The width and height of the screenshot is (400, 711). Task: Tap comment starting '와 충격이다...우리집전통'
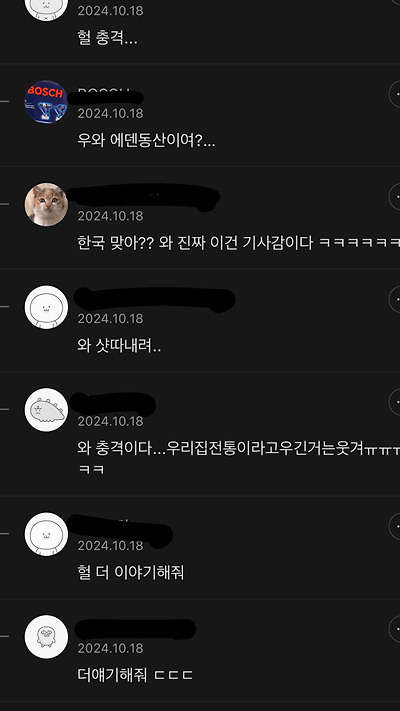point(239,458)
